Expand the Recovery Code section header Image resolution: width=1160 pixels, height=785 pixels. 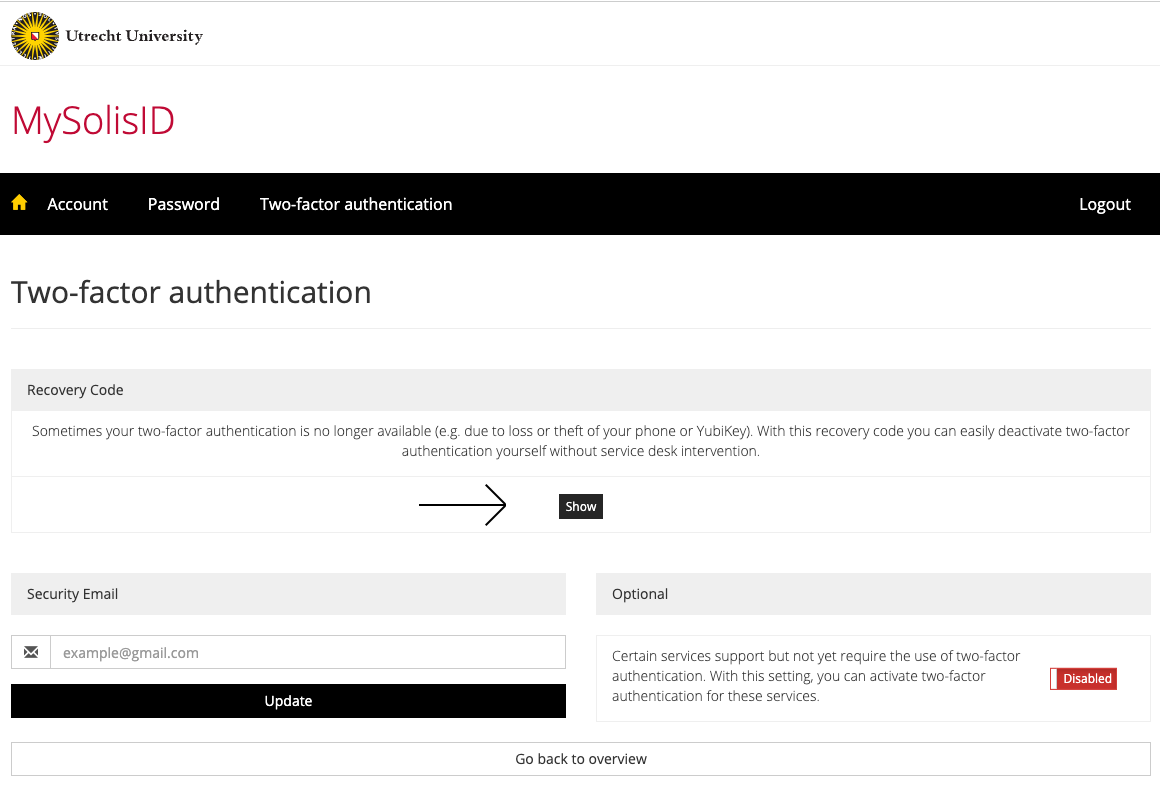[75, 389]
